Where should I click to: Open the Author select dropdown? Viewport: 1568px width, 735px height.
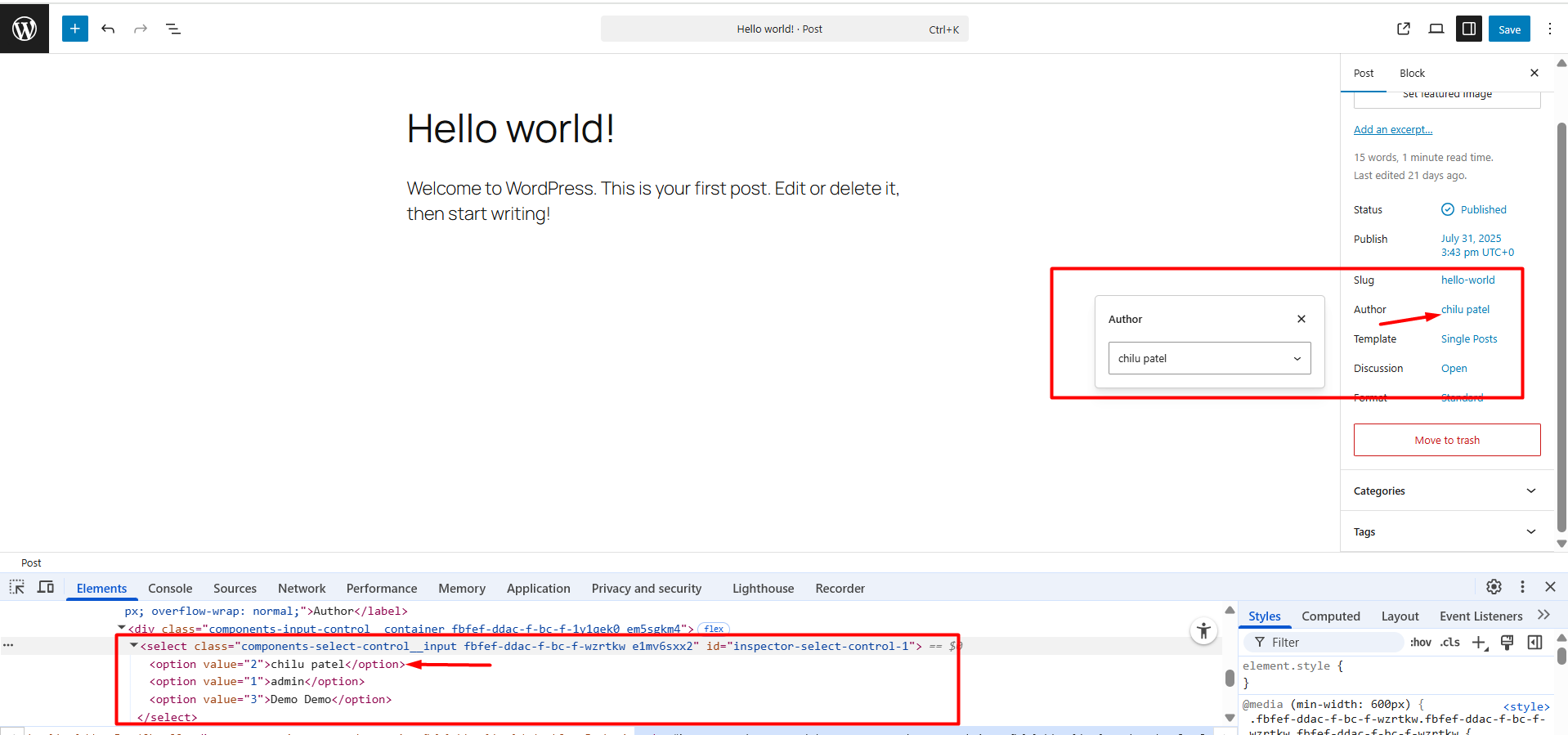pyautogui.click(x=1209, y=358)
